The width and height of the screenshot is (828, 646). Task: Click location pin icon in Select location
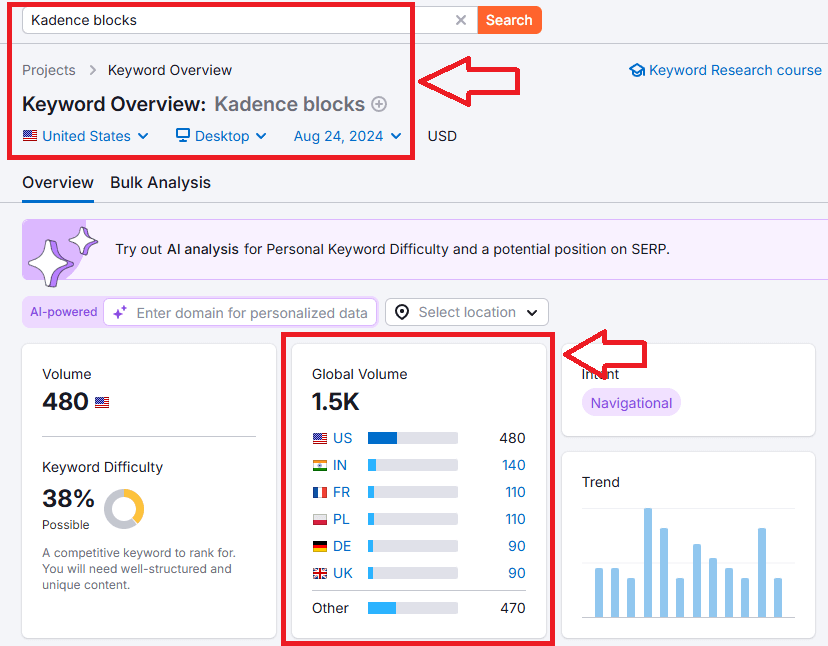pos(402,312)
